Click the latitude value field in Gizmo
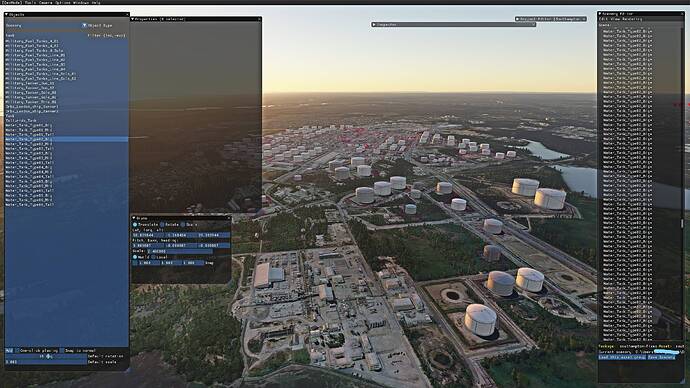The image size is (690, 388). pyautogui.click(x=148, y=235)
